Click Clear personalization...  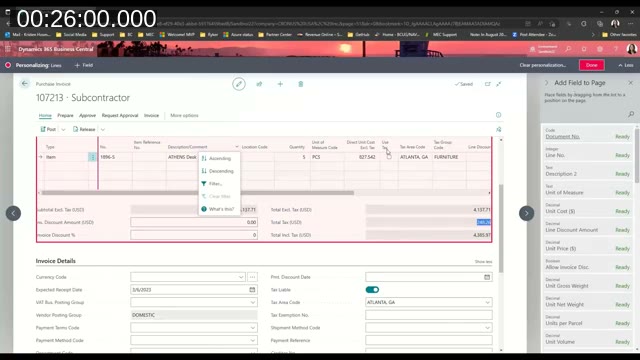click(543, 65)
